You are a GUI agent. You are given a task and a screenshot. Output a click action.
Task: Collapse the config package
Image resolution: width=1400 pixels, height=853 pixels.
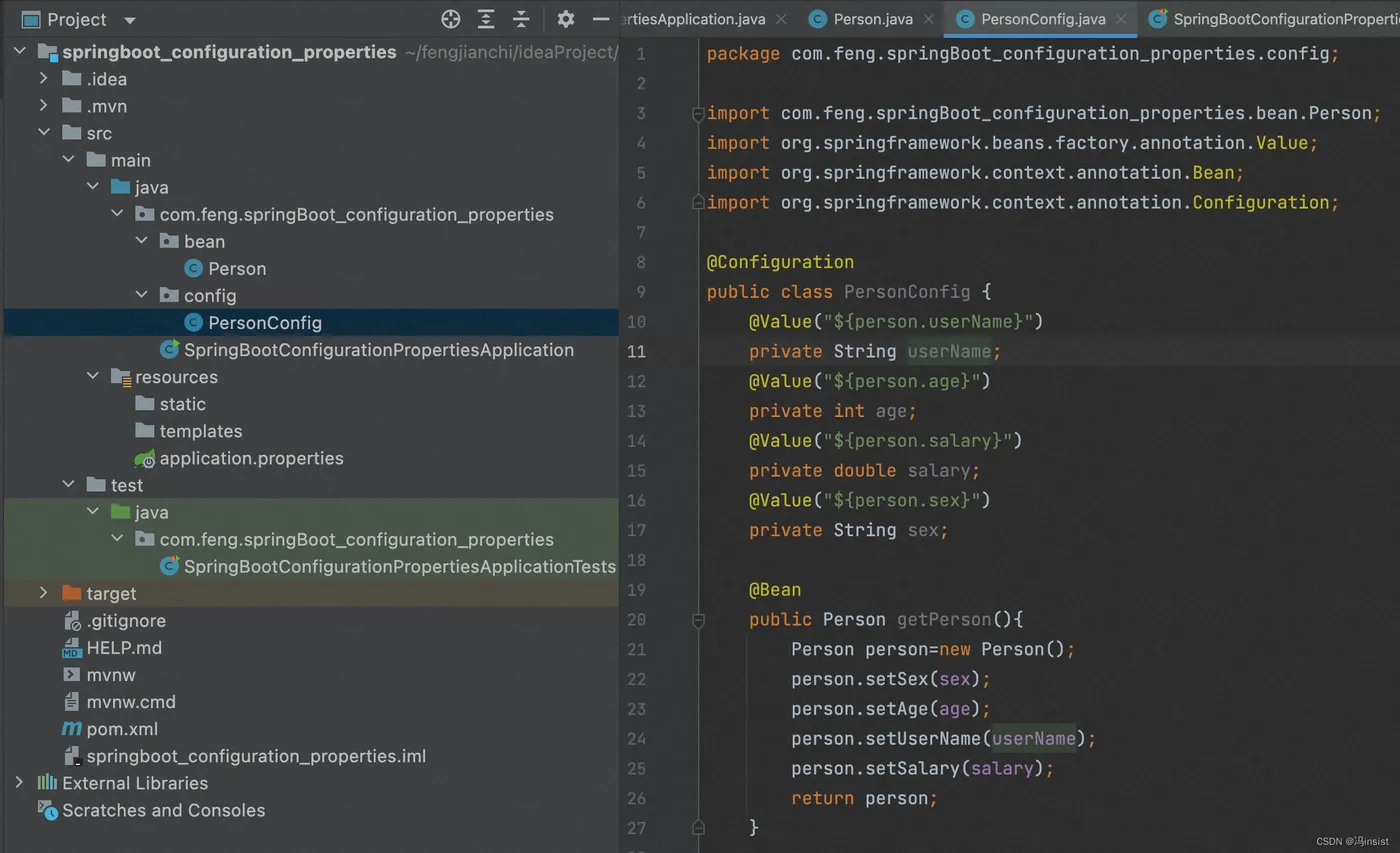tap(141, 294)
